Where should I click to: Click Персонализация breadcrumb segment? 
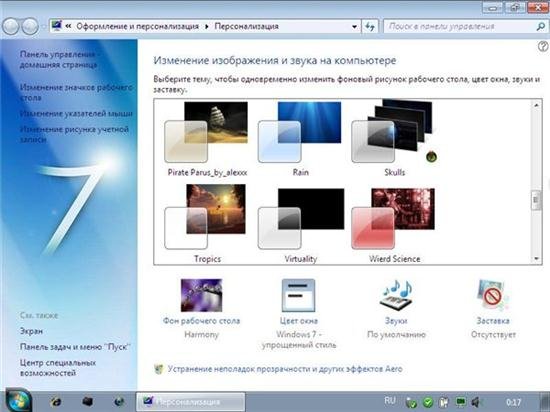(x=246, y=26)
